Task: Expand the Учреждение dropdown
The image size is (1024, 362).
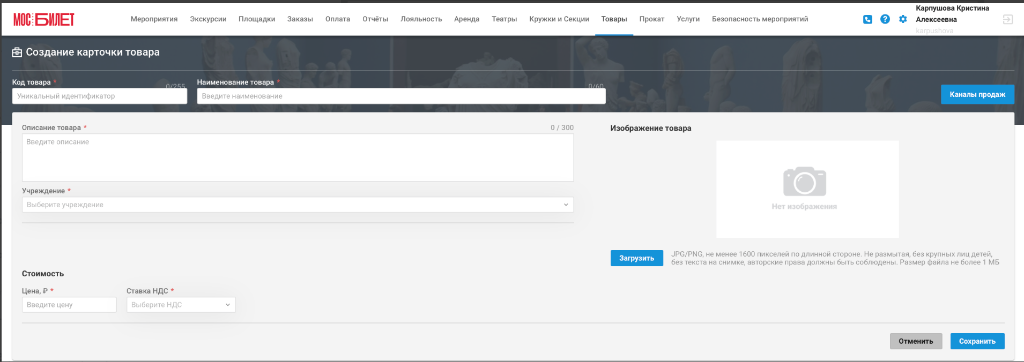Action: point(298,205)
